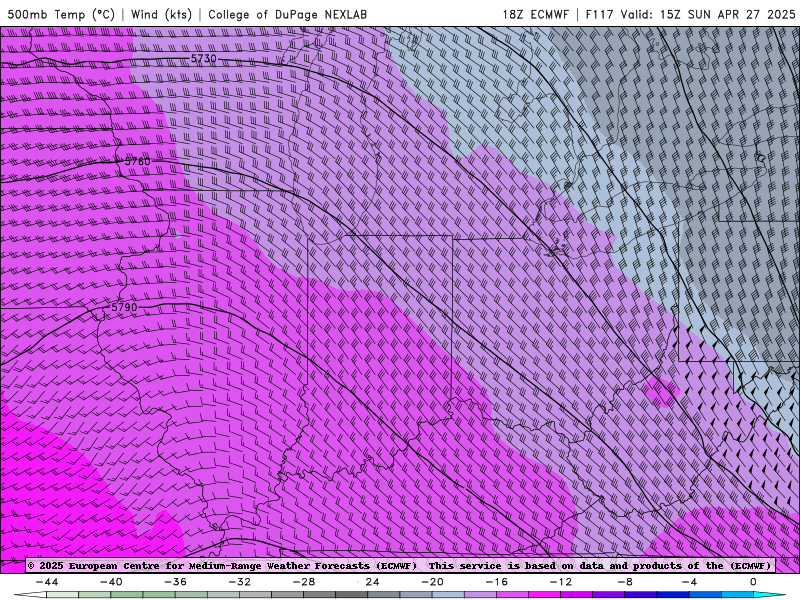Click the 5760 height contour label
This screenshot has height=600, width=800.
pos(138,162)
